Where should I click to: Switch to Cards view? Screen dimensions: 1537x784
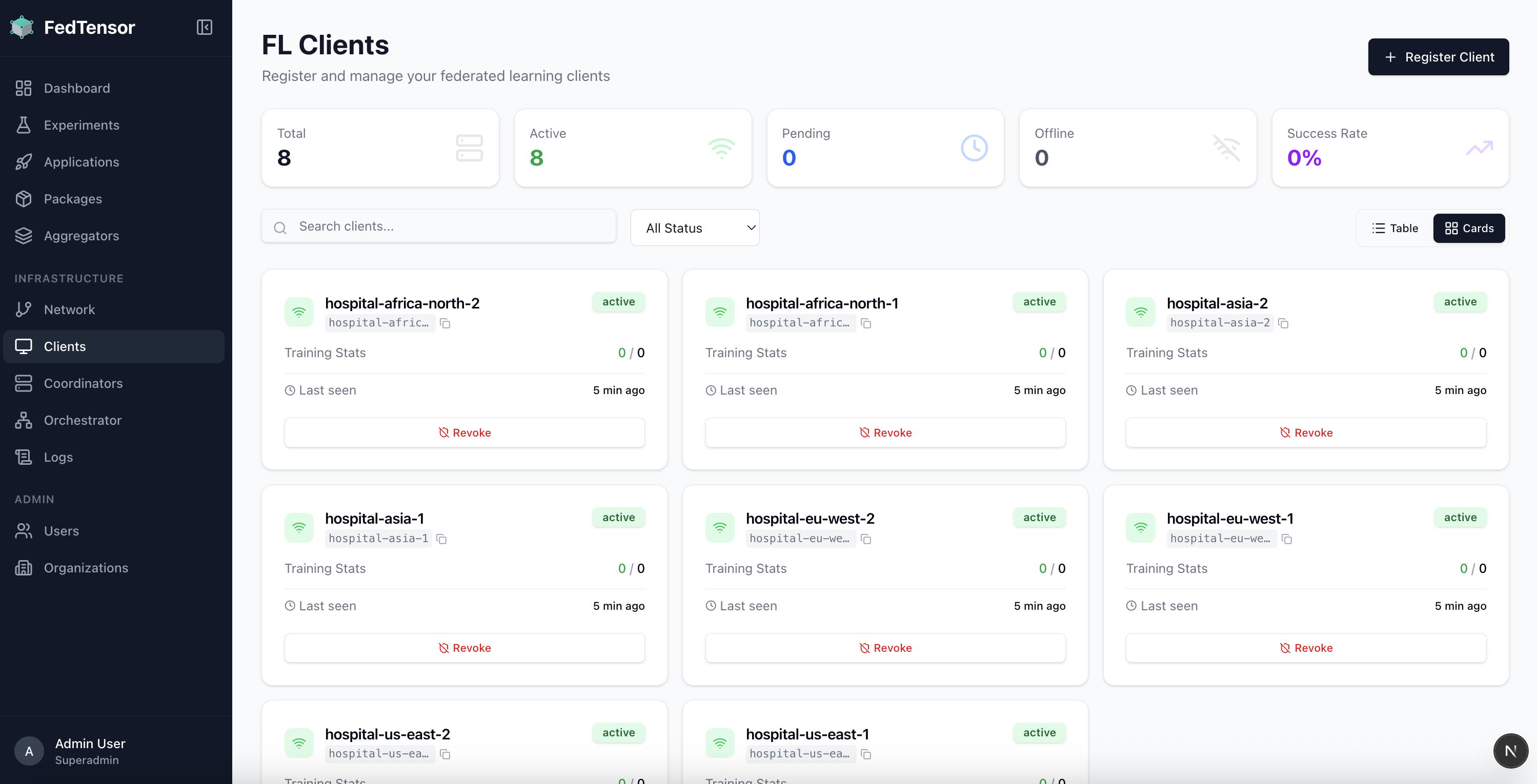(x=1469, y=229)
